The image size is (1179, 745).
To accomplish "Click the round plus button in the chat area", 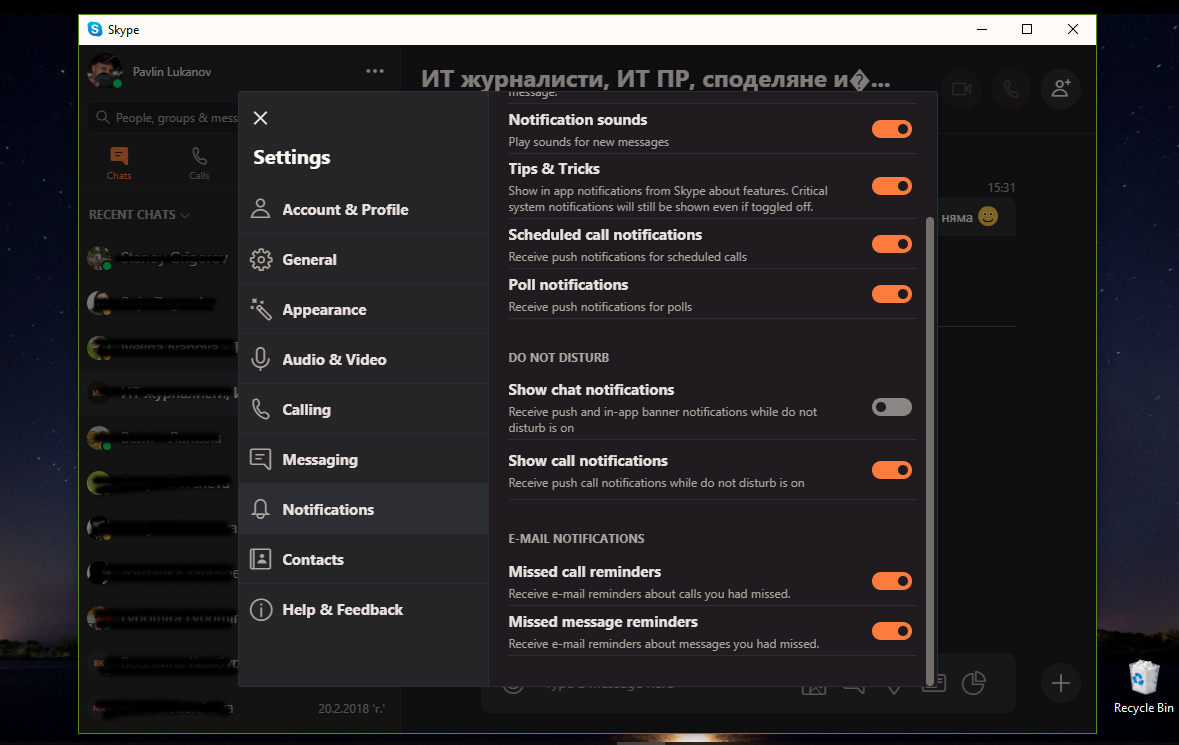I will (1061, 684).
